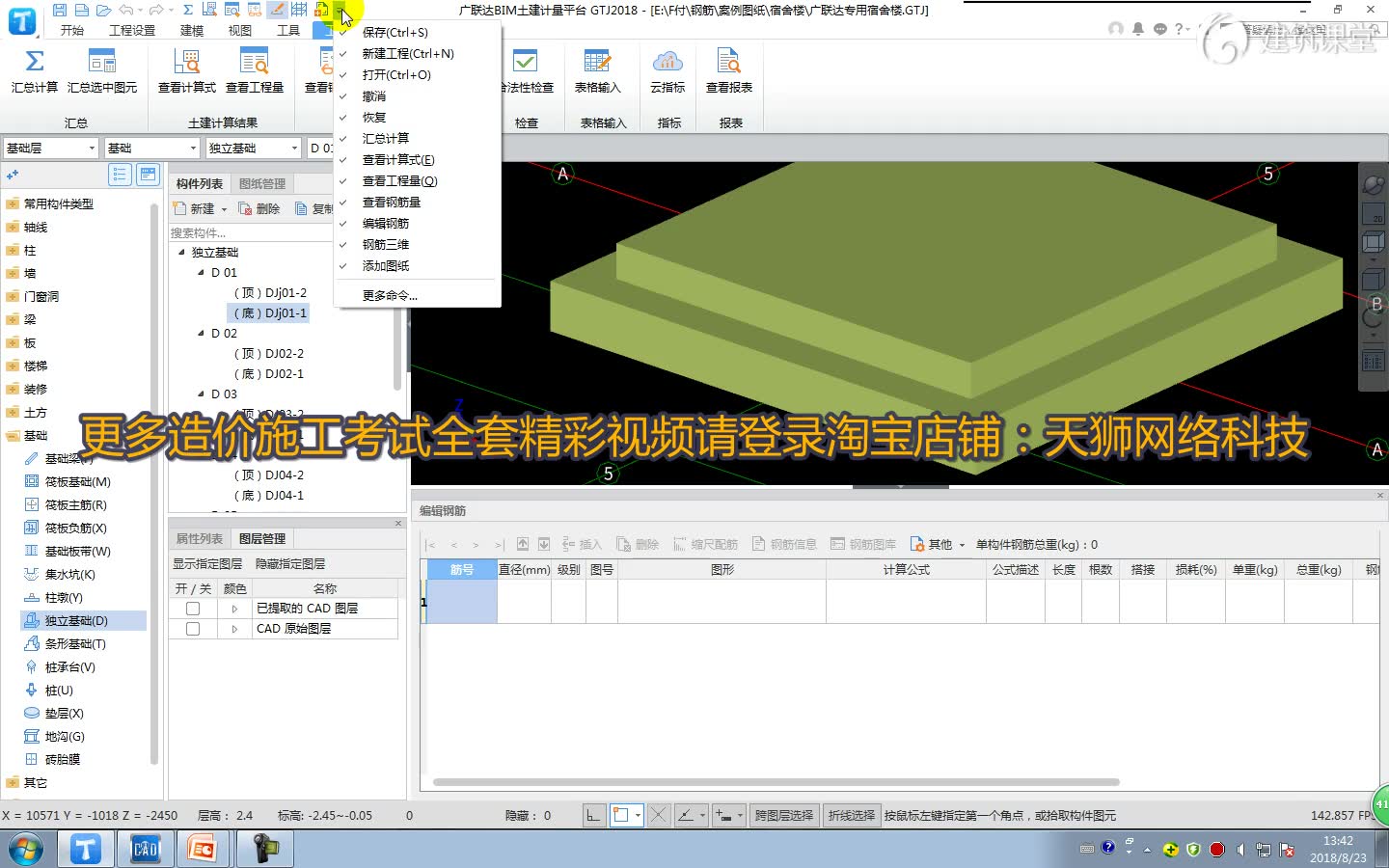Click the 3D view sphere icon on viewport right
This screenshot has height=868, width=1389.
(1373, 185)
